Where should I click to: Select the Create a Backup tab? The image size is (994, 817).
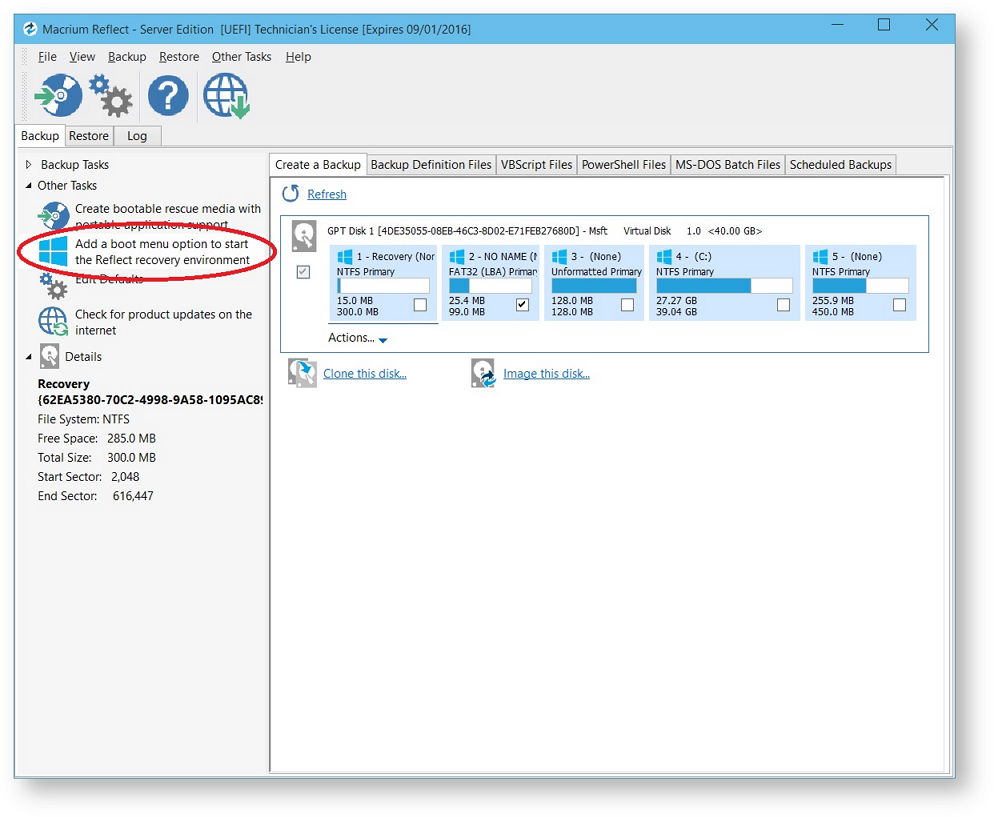pos(318,165)
